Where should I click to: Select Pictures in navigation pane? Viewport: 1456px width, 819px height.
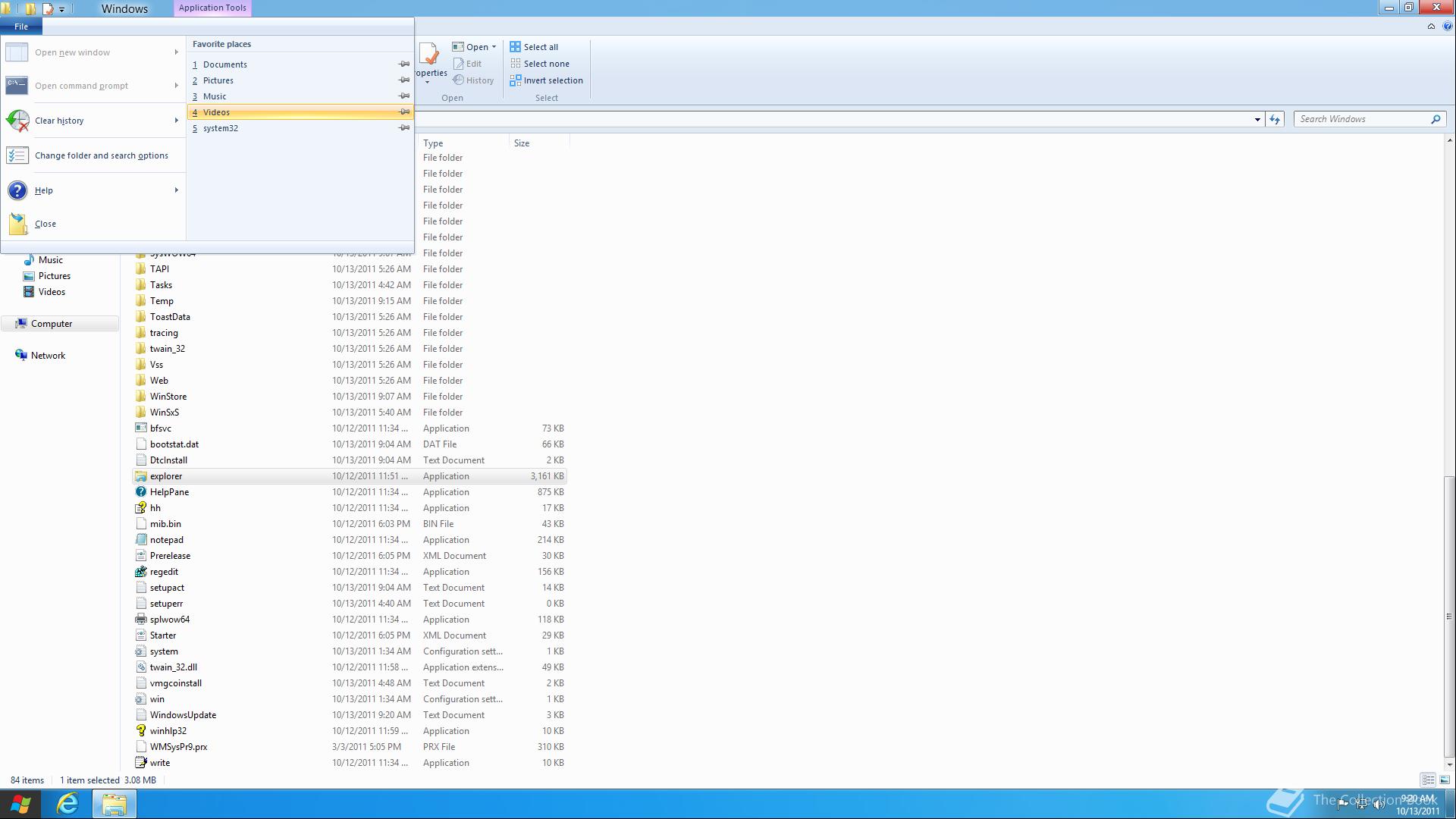click(46, 276)
